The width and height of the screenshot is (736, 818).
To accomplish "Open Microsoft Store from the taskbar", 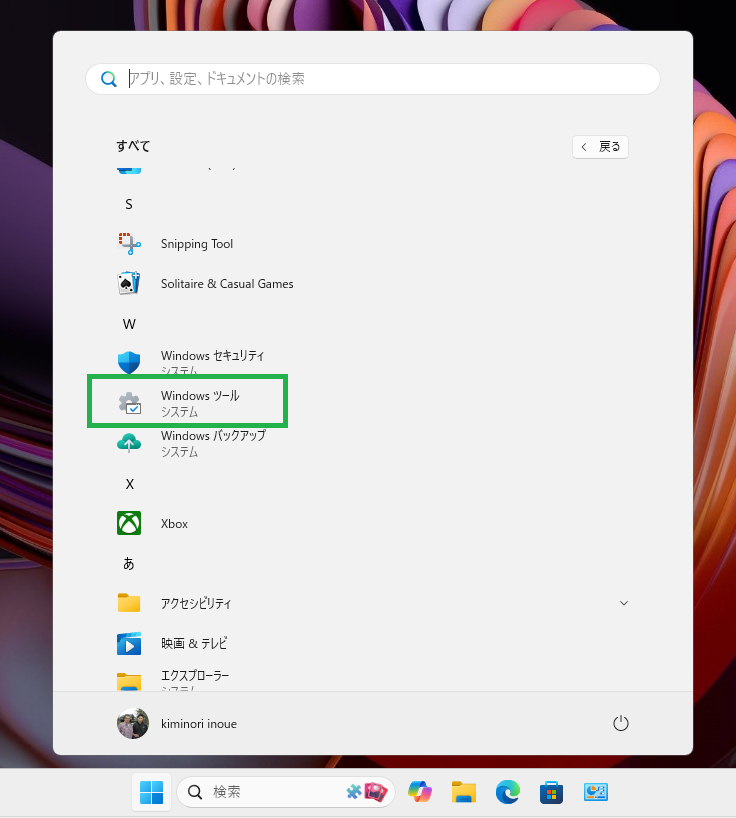I will [x=551, y=792].
